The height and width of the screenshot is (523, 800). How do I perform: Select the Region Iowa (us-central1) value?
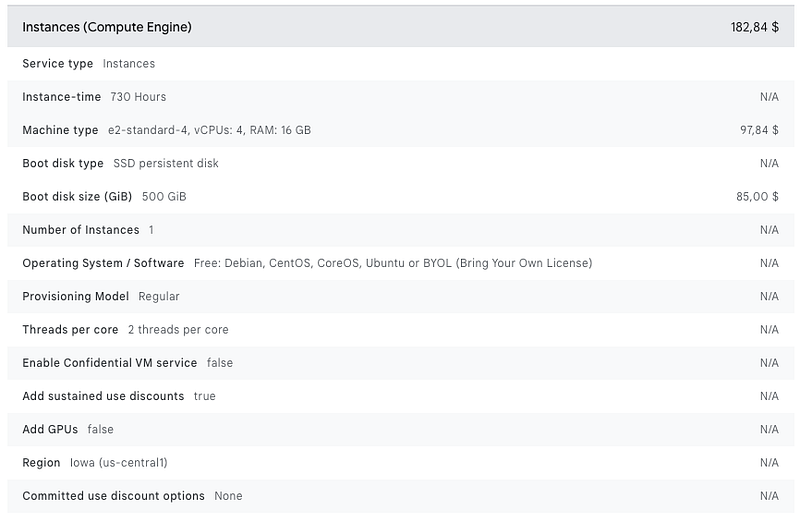click(118, 463)
